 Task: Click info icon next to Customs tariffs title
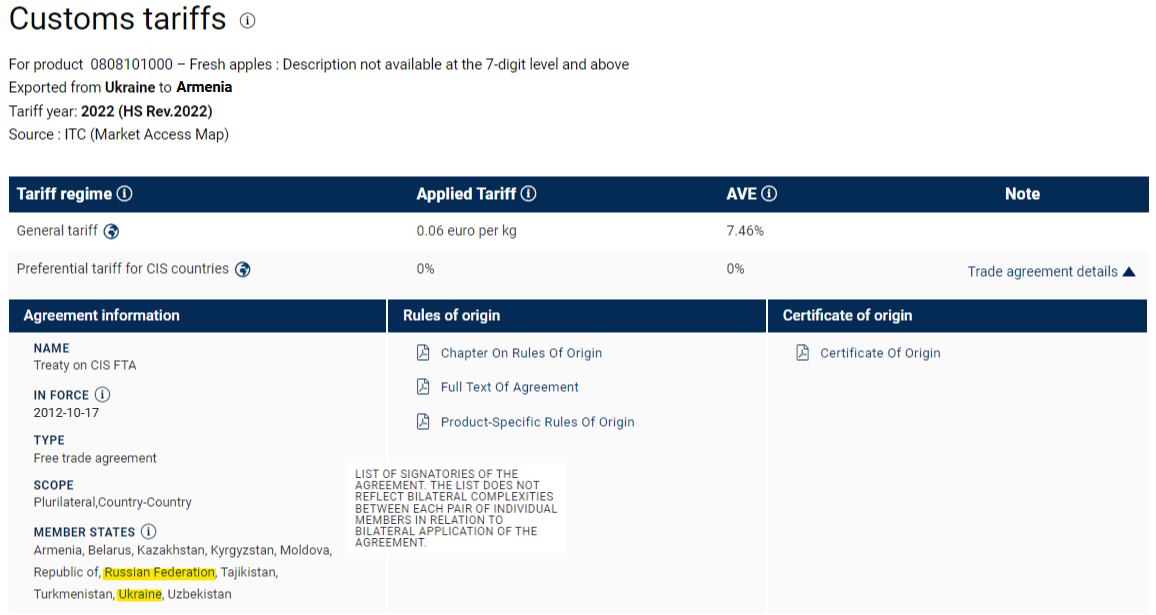click(x=248, y=20)
